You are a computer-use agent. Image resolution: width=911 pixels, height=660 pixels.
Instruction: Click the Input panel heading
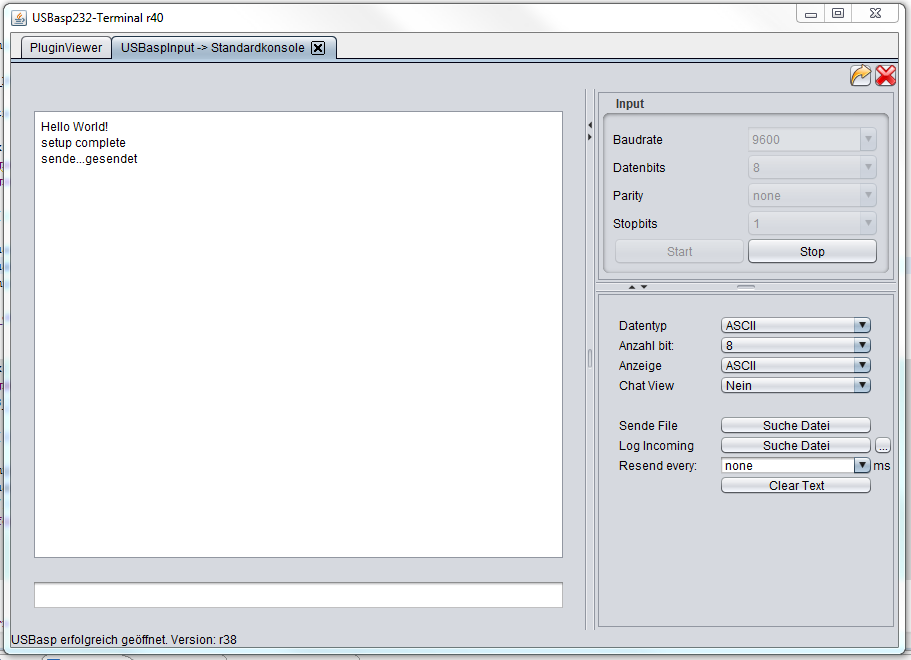(x=630, y=103)
